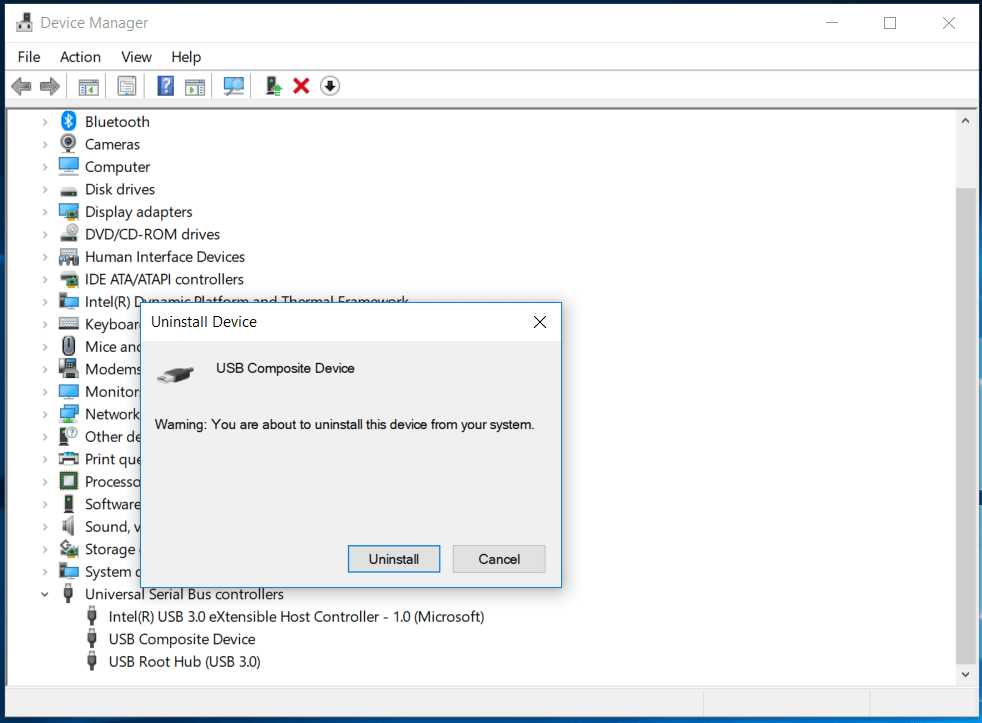The image size is (982, 723).
Task: Select USB Composite Device tree item
Action: [182, 639]
